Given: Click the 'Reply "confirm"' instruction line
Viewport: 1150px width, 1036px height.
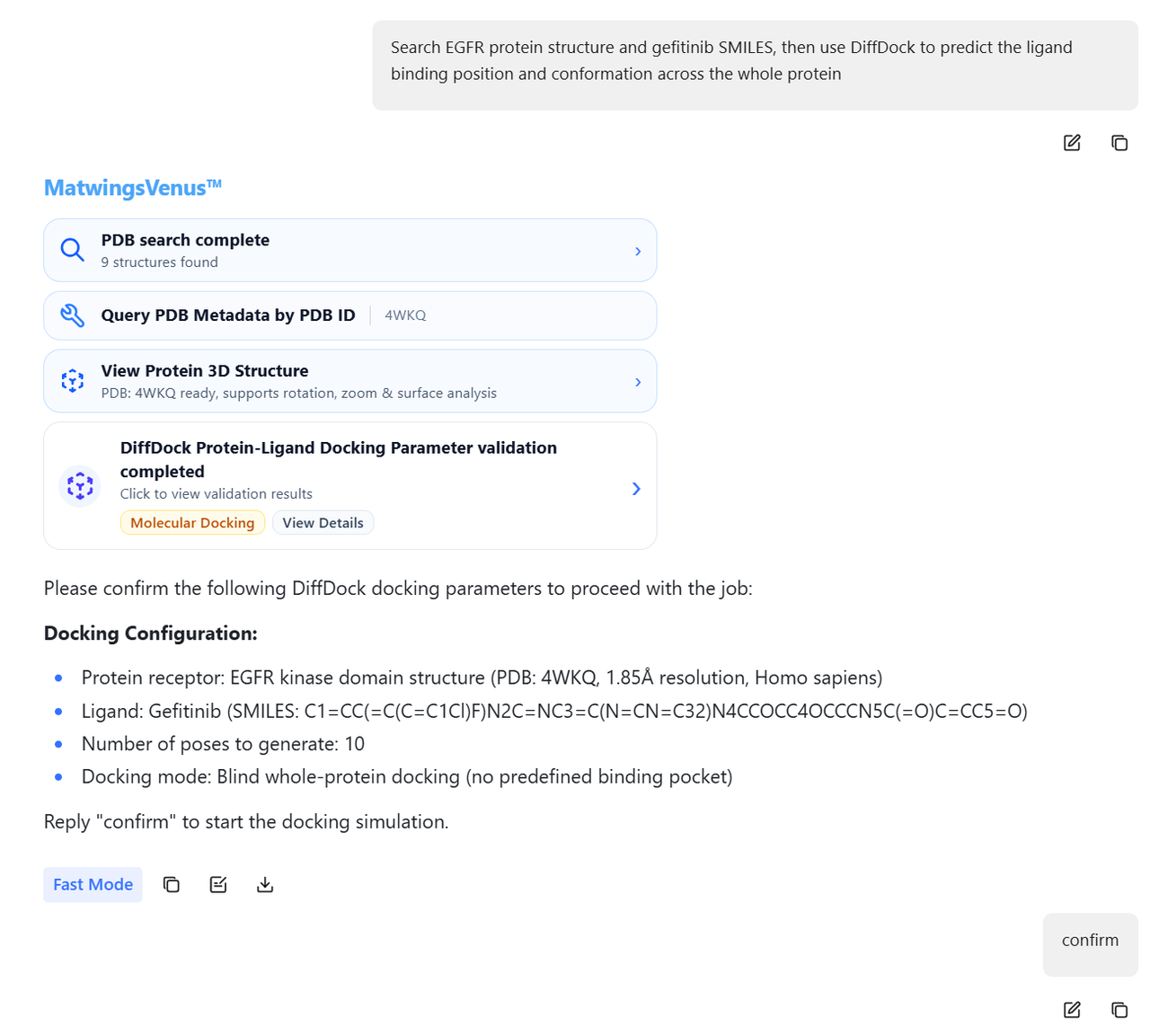Looking at the screenshot, I should coord(246,822).
